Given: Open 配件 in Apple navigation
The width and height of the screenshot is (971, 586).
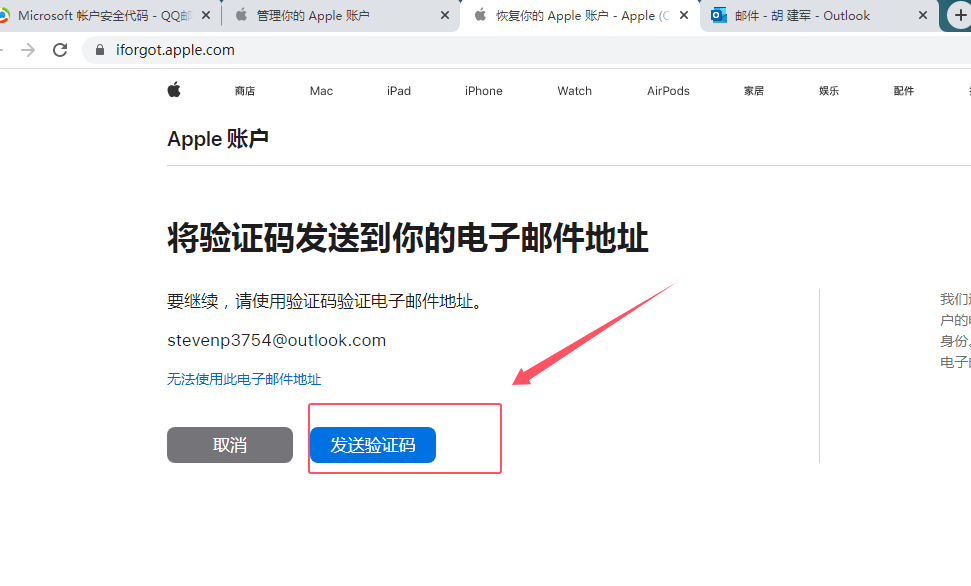Looking at the screenshot, I should [x=904, y=91].
